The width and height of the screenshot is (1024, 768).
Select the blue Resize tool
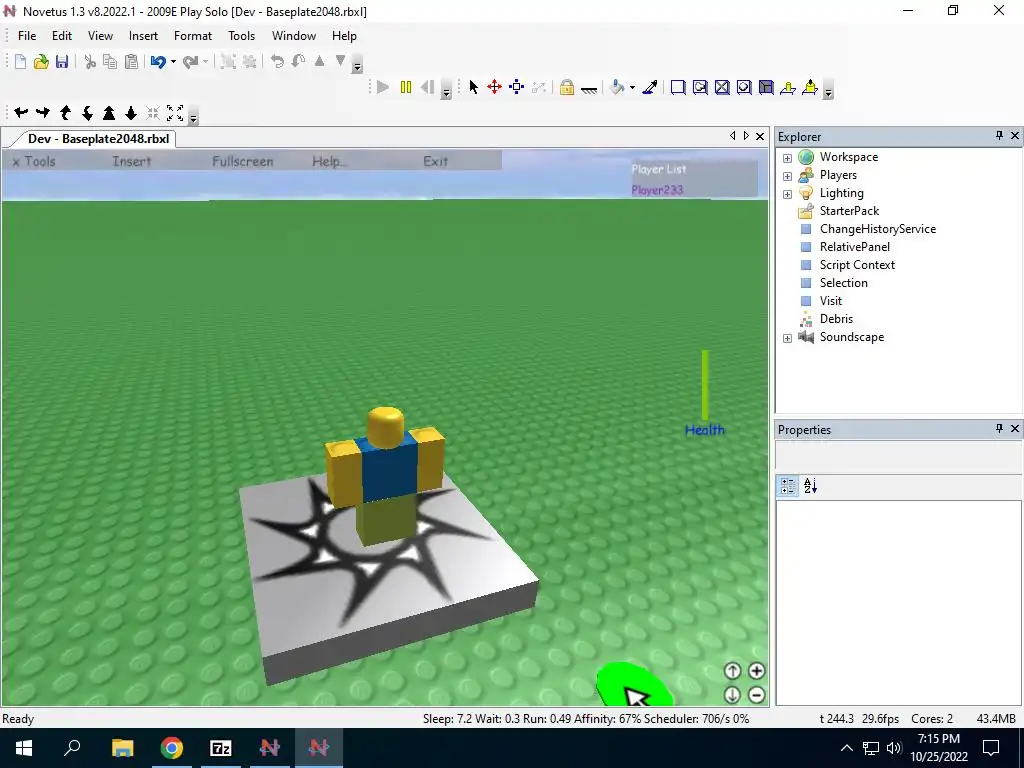517,87
